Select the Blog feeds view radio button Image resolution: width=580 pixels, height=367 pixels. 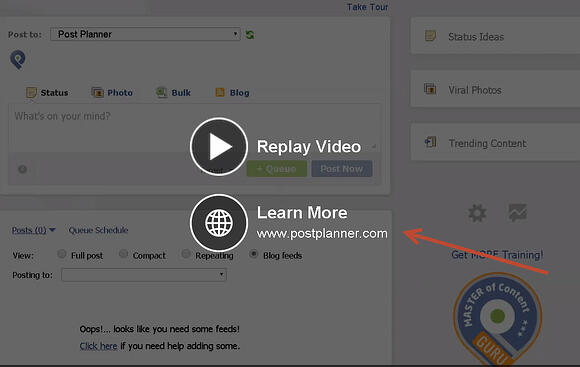[253, 254]
